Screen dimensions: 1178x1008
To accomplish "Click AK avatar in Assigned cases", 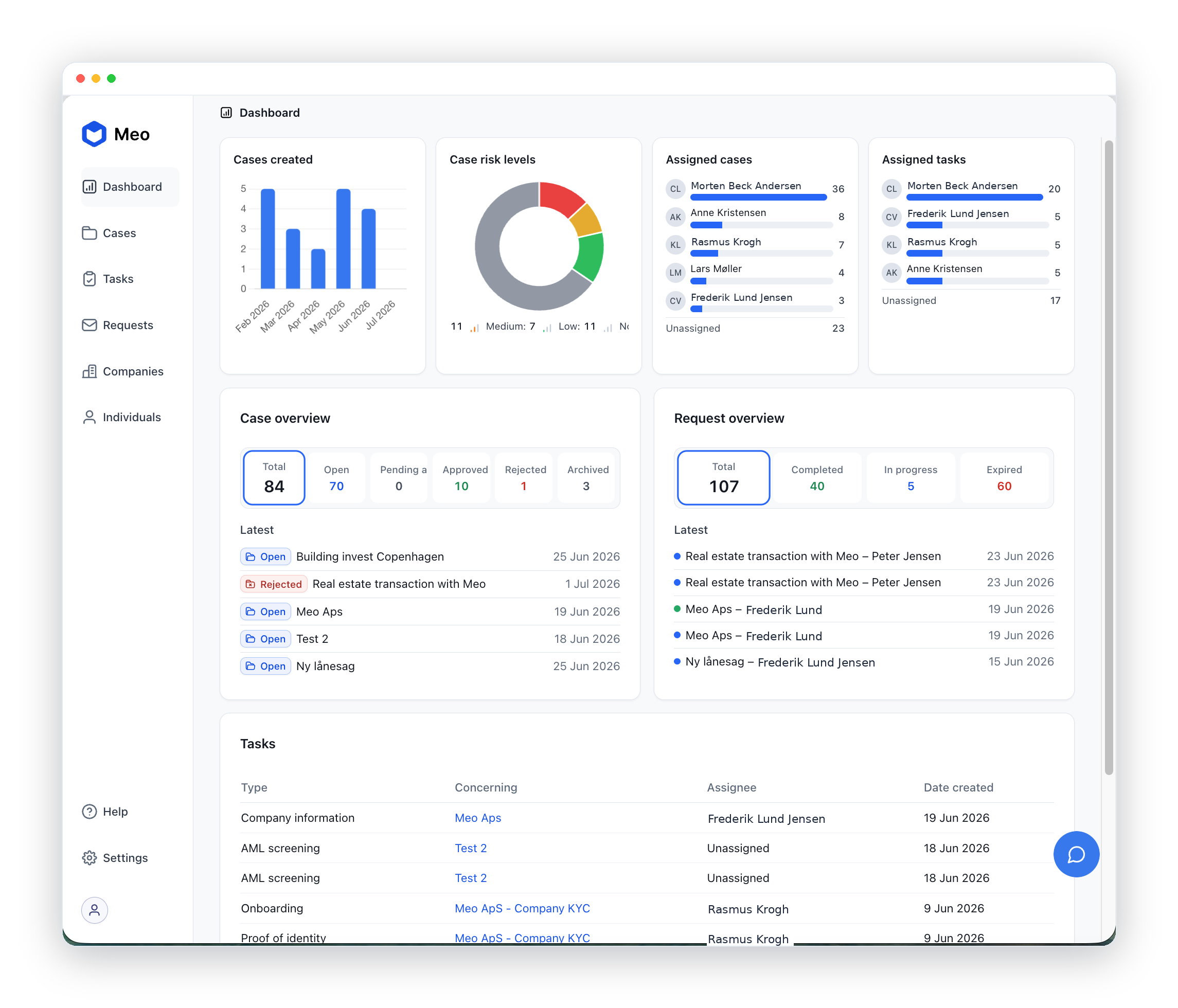I will (x=675, y=217).
